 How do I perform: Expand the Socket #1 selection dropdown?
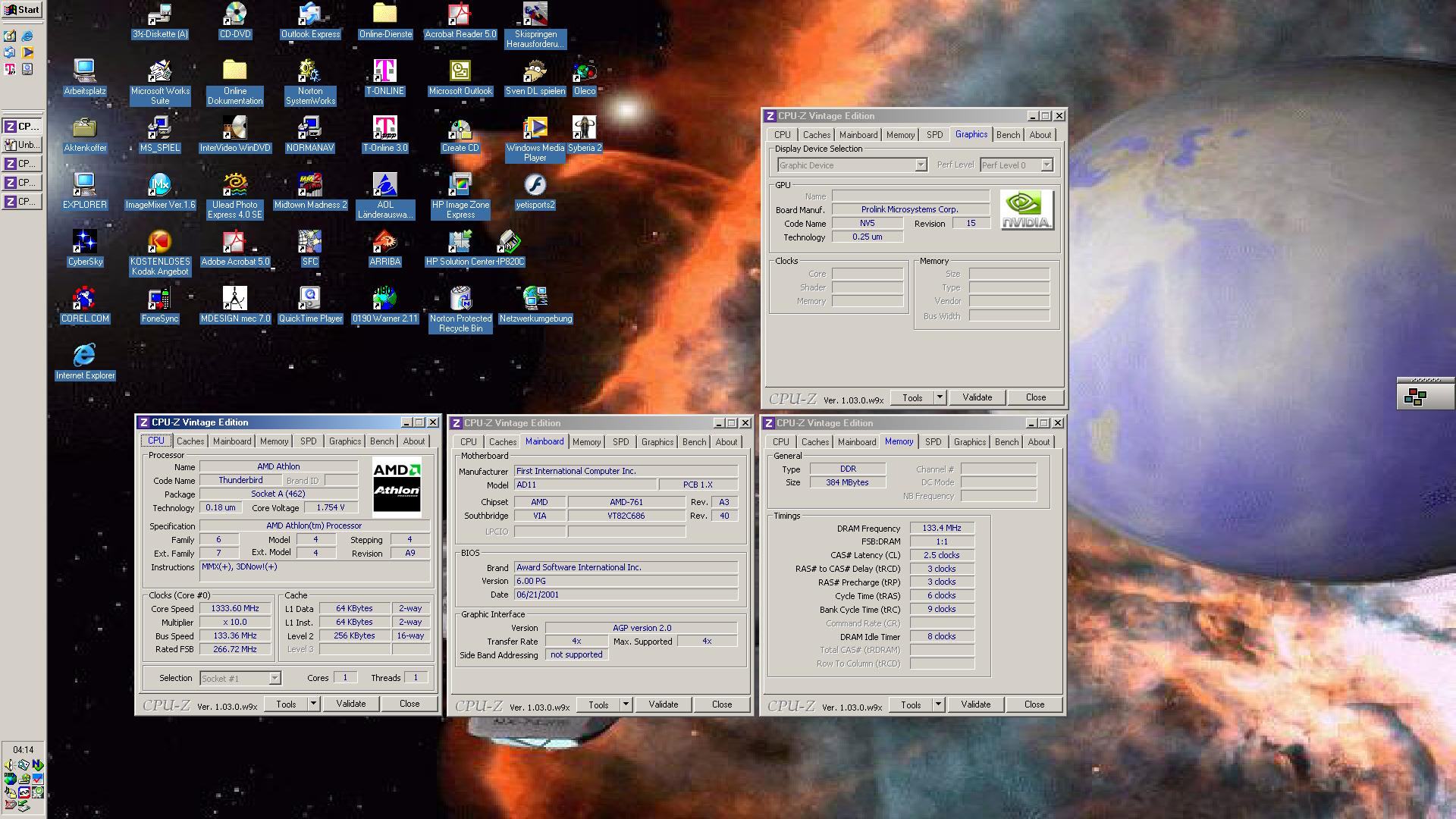[x=275, y=679]
